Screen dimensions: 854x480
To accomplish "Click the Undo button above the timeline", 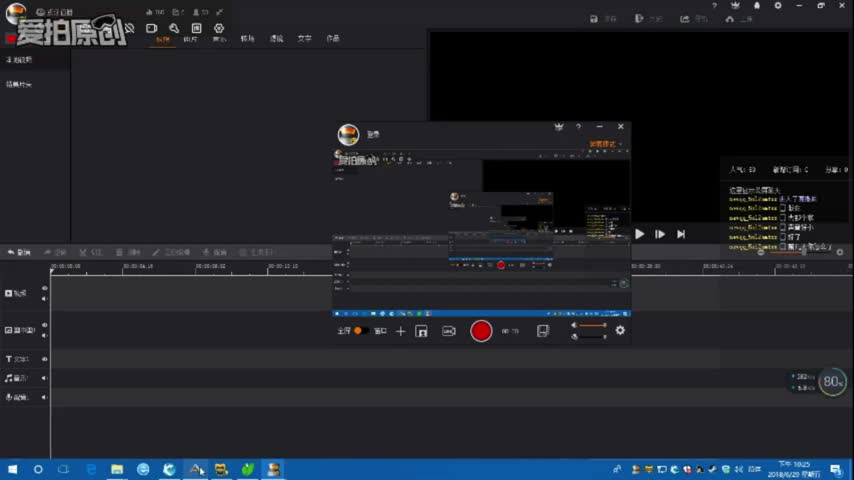I will (22, 252).
